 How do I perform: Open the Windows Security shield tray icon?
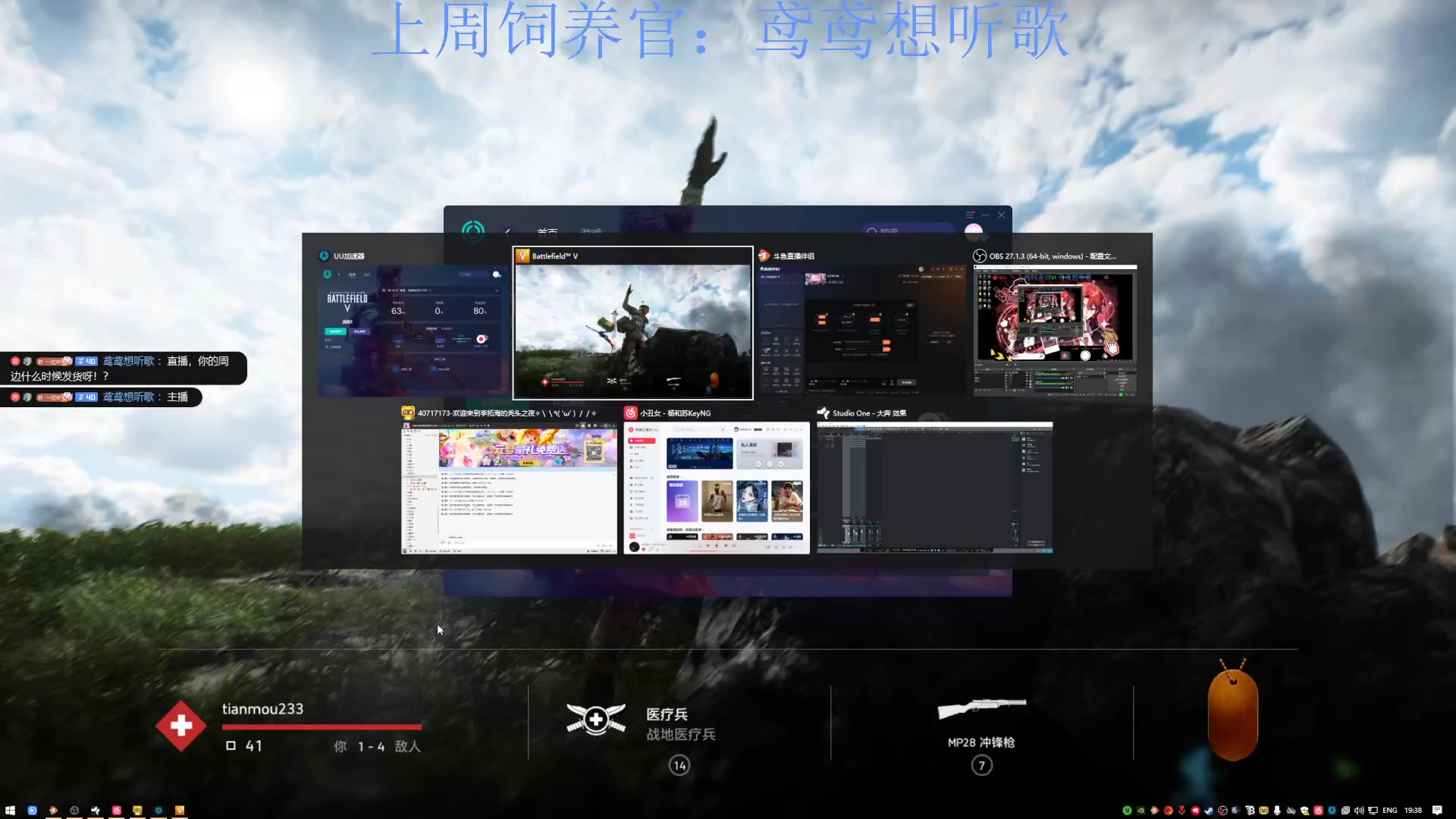point(1304,810)
